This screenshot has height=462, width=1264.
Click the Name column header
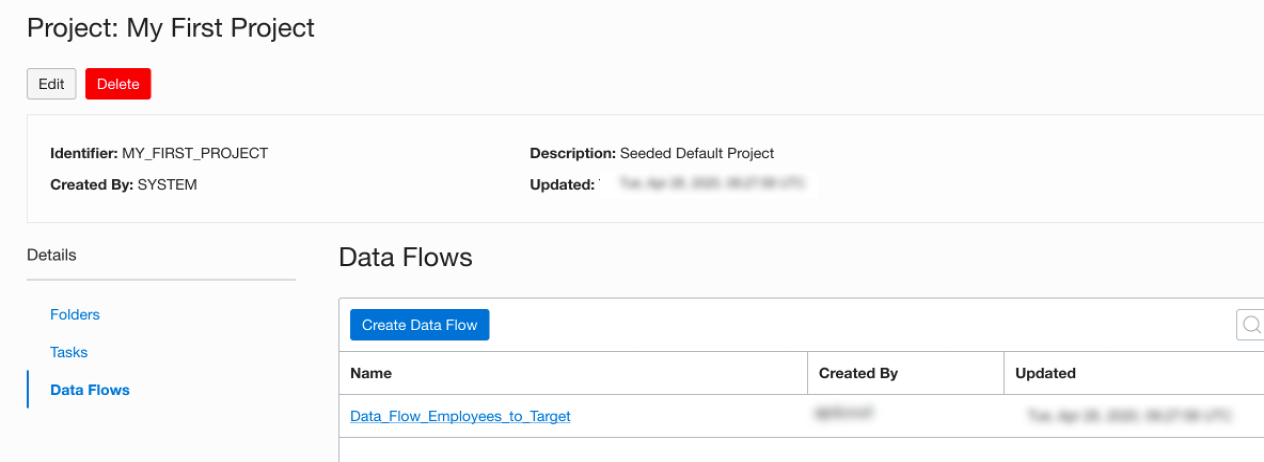pyautogui.click(x=371, y=373)
